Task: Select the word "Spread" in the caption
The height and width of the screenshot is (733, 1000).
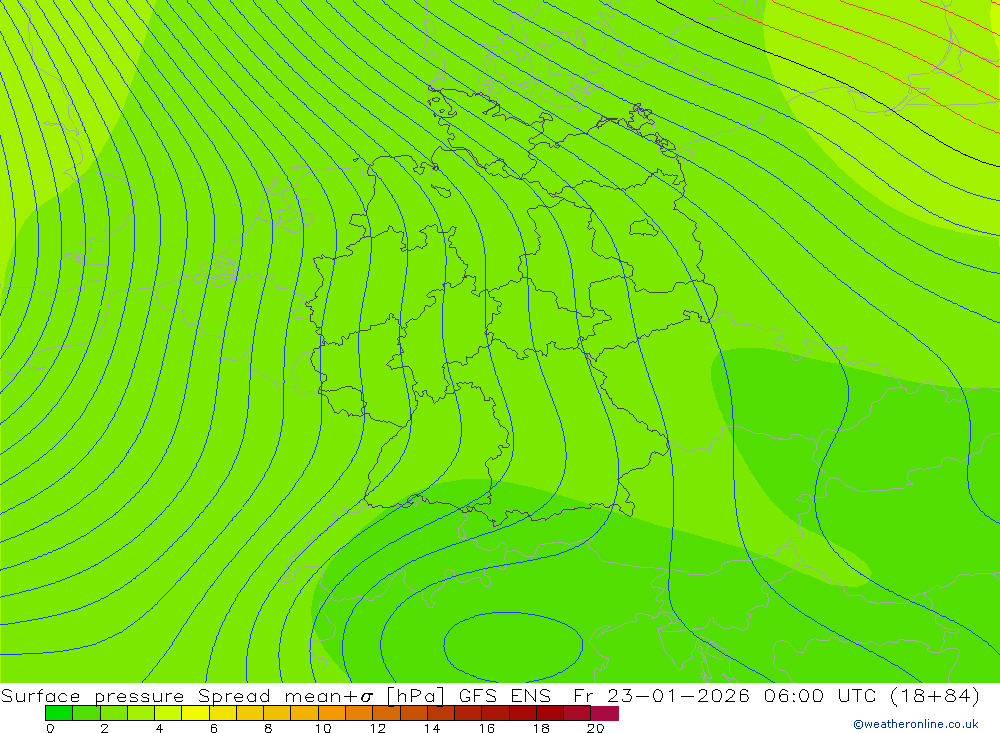Action: (x=234, y=695)
